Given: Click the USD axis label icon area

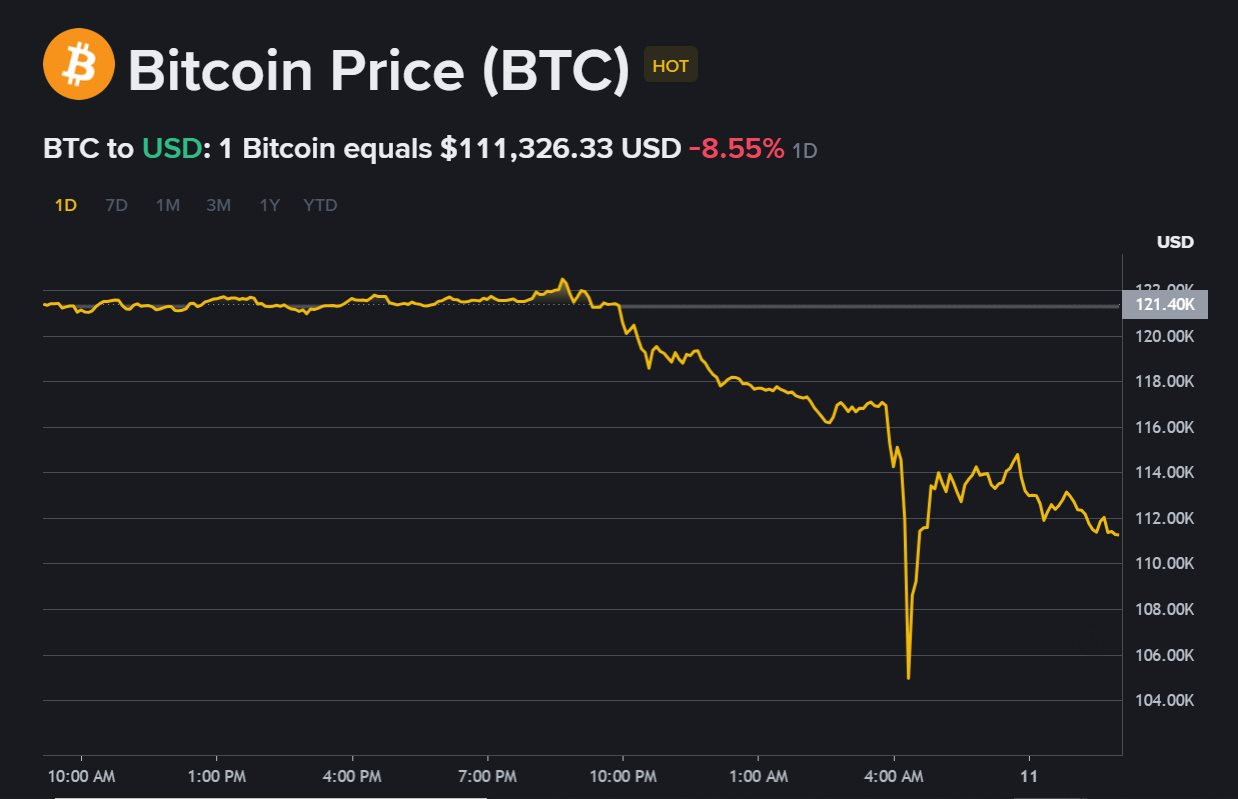Looking at the screenshot, I should [1174, 241].
